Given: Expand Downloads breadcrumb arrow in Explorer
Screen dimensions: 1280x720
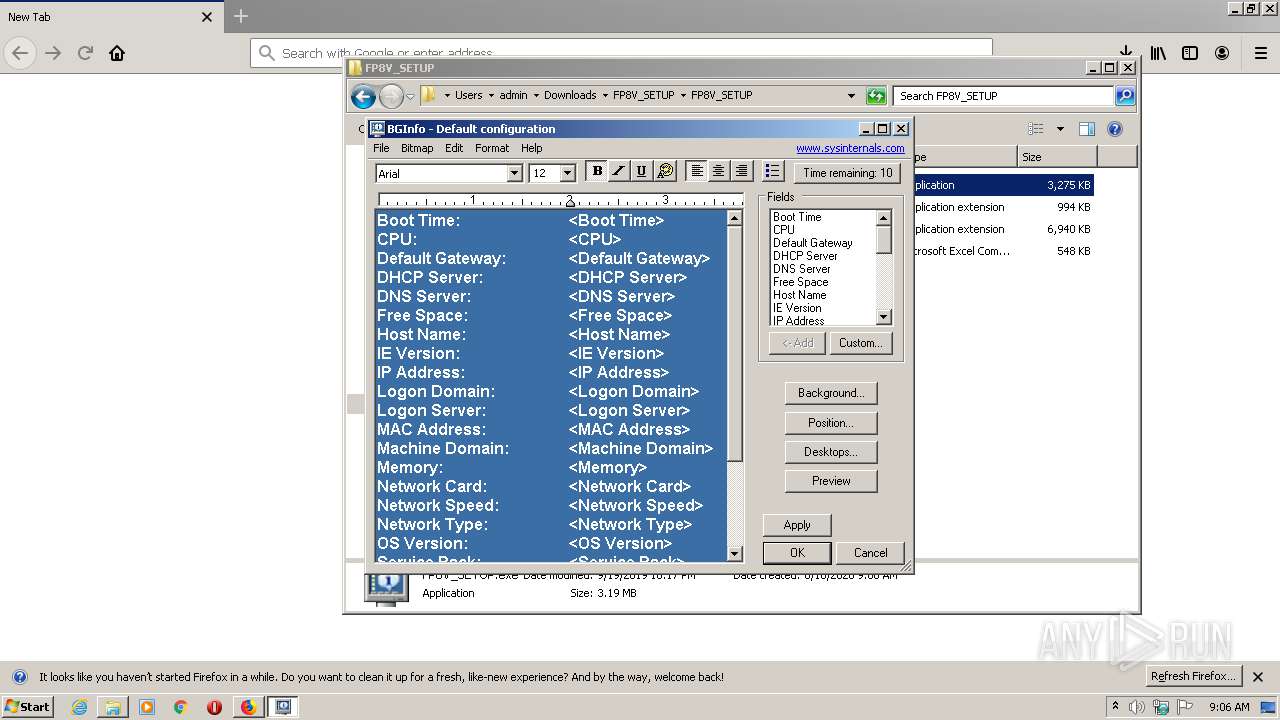Looking at the screenshot, I should point(605,96).
